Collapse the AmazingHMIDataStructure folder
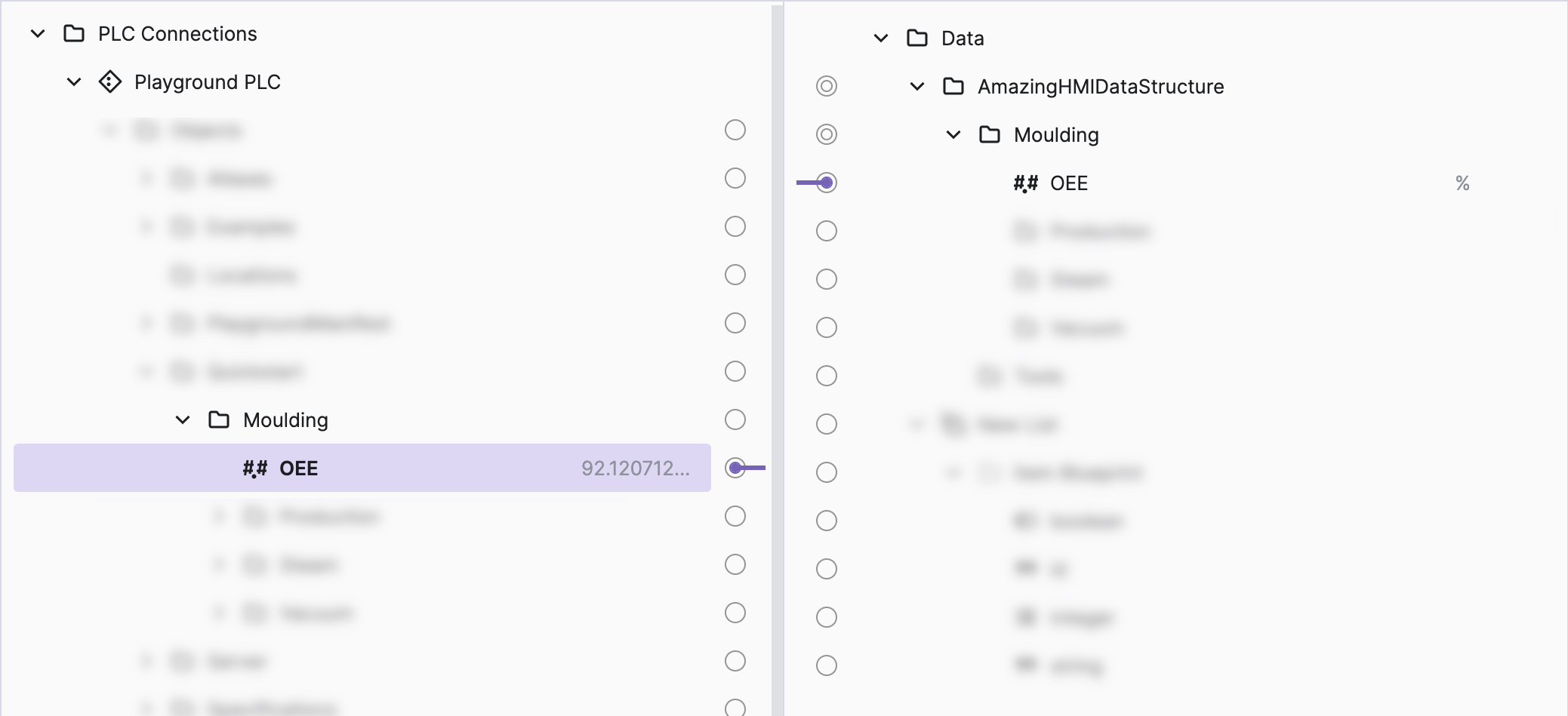1568x716 pixels. (917, 87)
